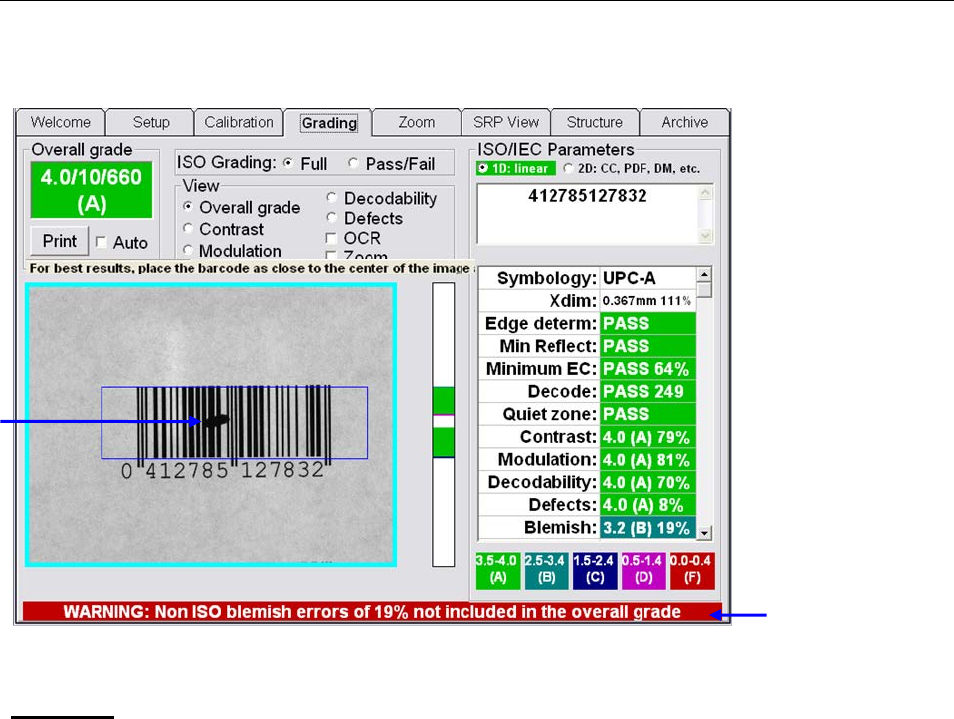This screenshot has width=954, height=719.
Task: Click the Decode PASS 249 cell
Action: tap(647, 391)
